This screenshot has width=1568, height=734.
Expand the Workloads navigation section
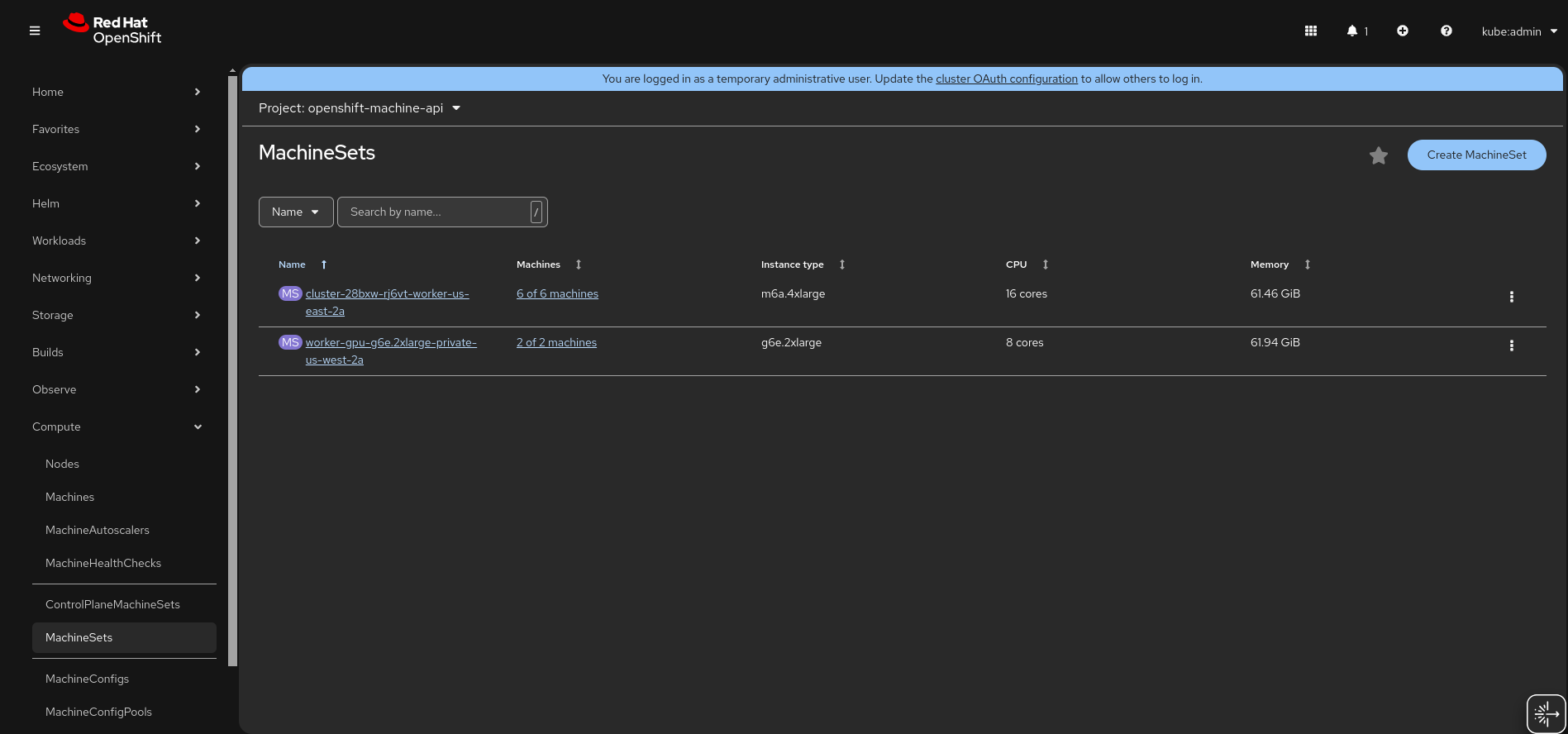tap(117, 241)
